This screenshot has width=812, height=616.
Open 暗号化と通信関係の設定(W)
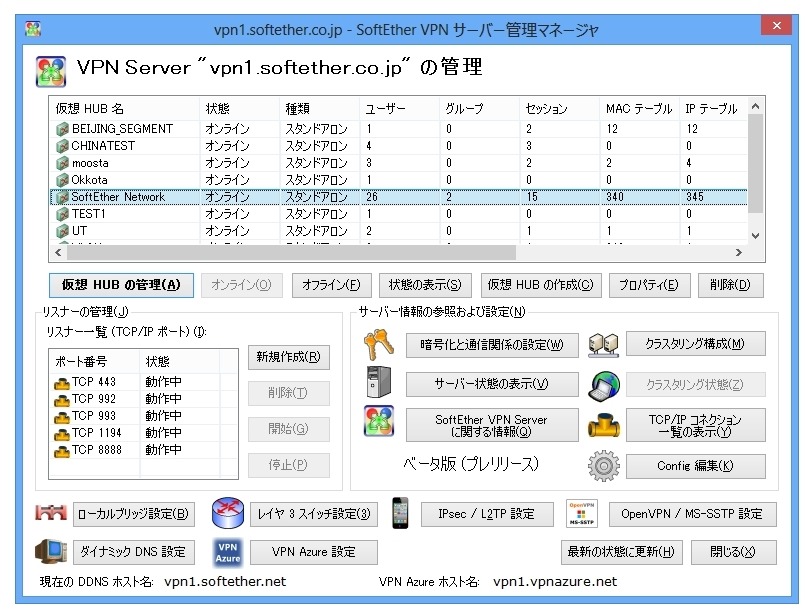coord(492,345)
